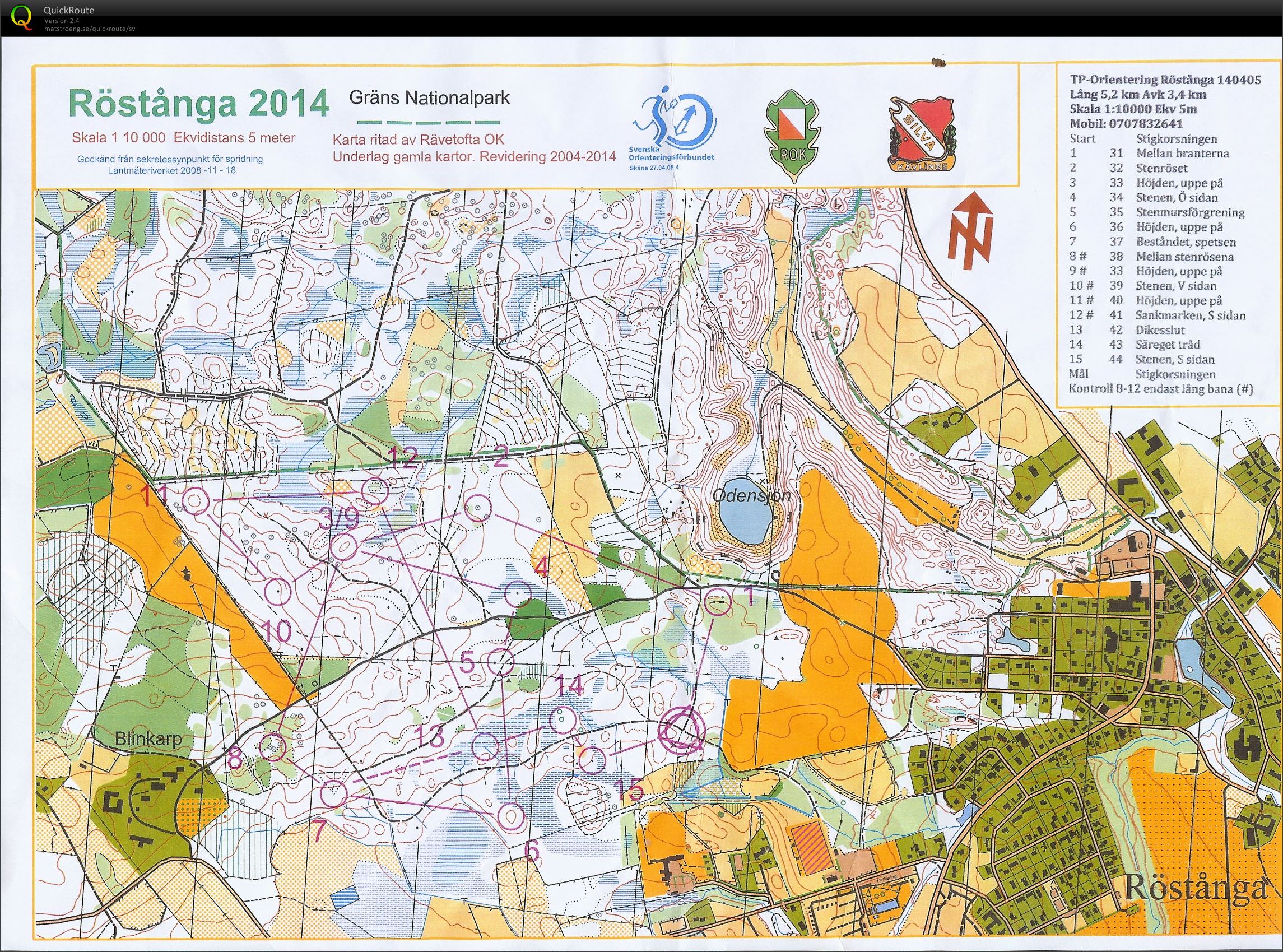Select control circle 8 near Blinkarp

point(272,747)
